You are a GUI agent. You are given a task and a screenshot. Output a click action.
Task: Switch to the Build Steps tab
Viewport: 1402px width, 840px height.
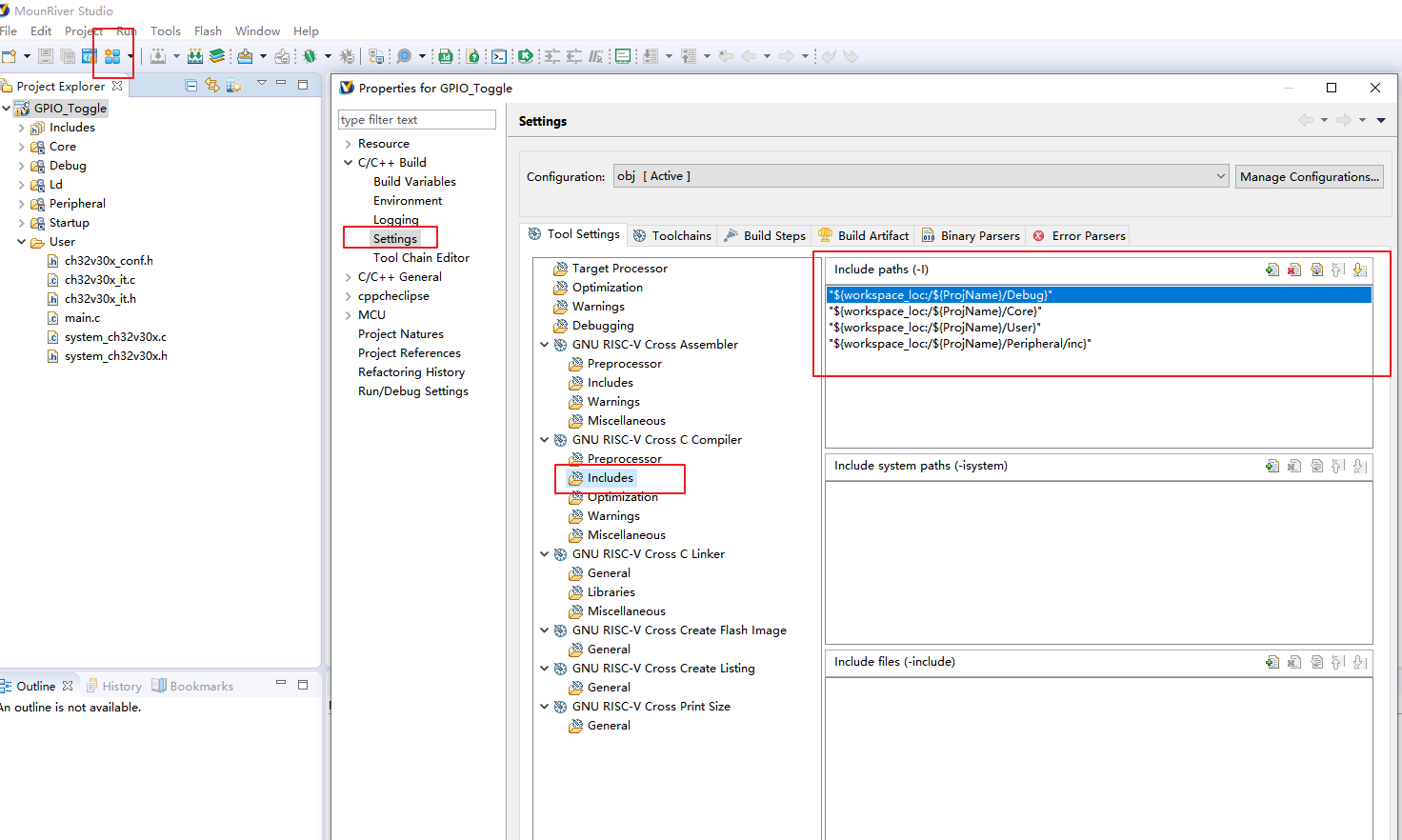765,235
